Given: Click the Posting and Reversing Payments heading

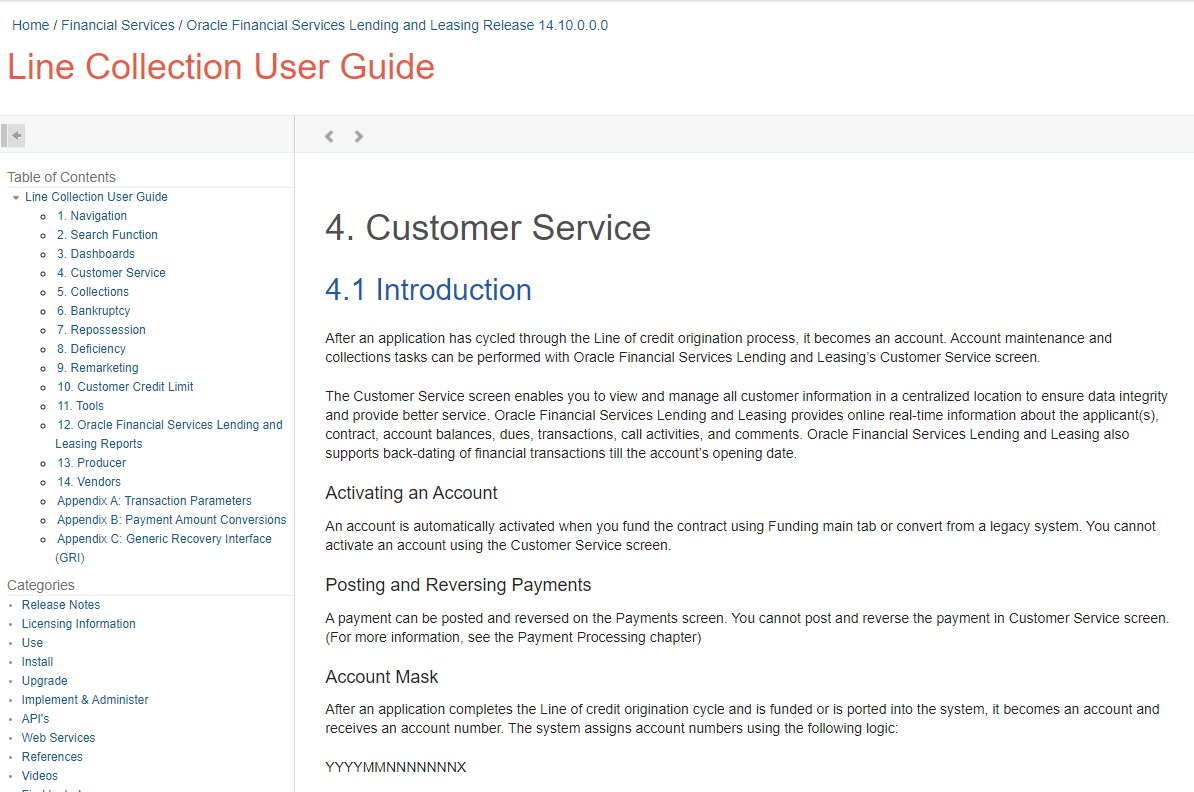Looking at the screenshot, I should click(x=458, y=585).
